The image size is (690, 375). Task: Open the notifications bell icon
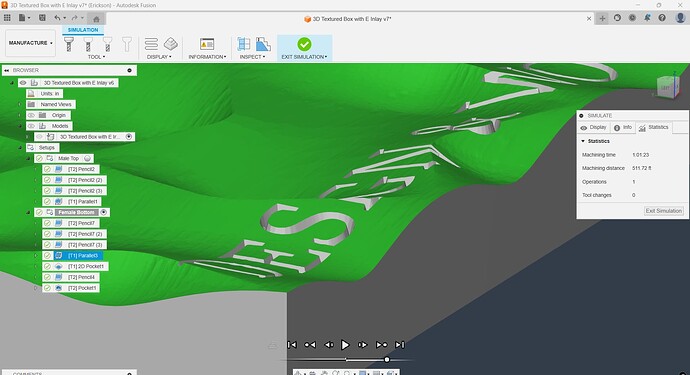point(647,18)
